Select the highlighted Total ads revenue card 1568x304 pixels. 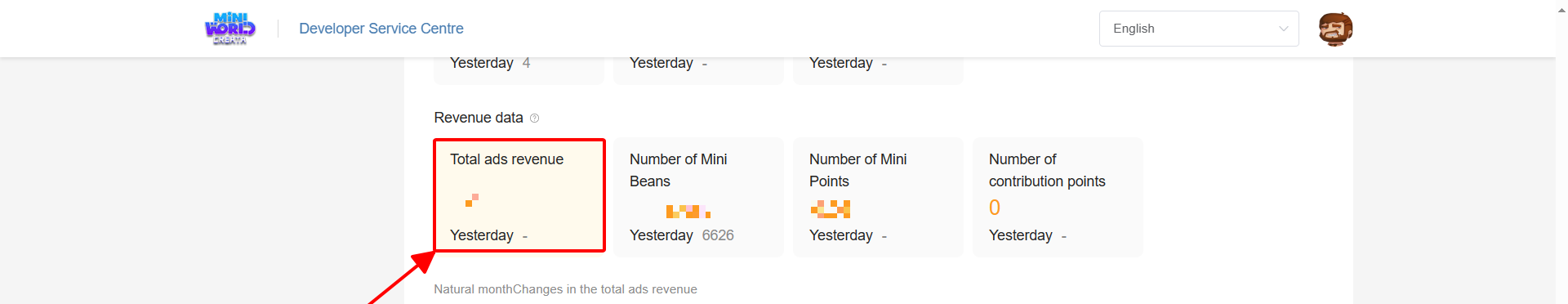[x=519, y=195]
